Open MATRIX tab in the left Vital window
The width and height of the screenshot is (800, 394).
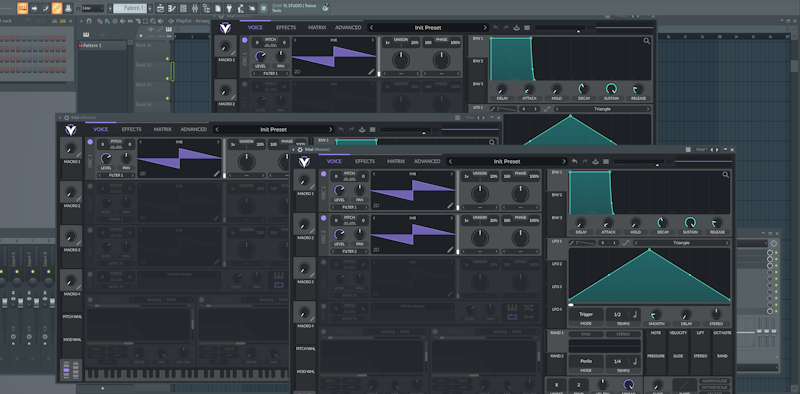point(163,129)
